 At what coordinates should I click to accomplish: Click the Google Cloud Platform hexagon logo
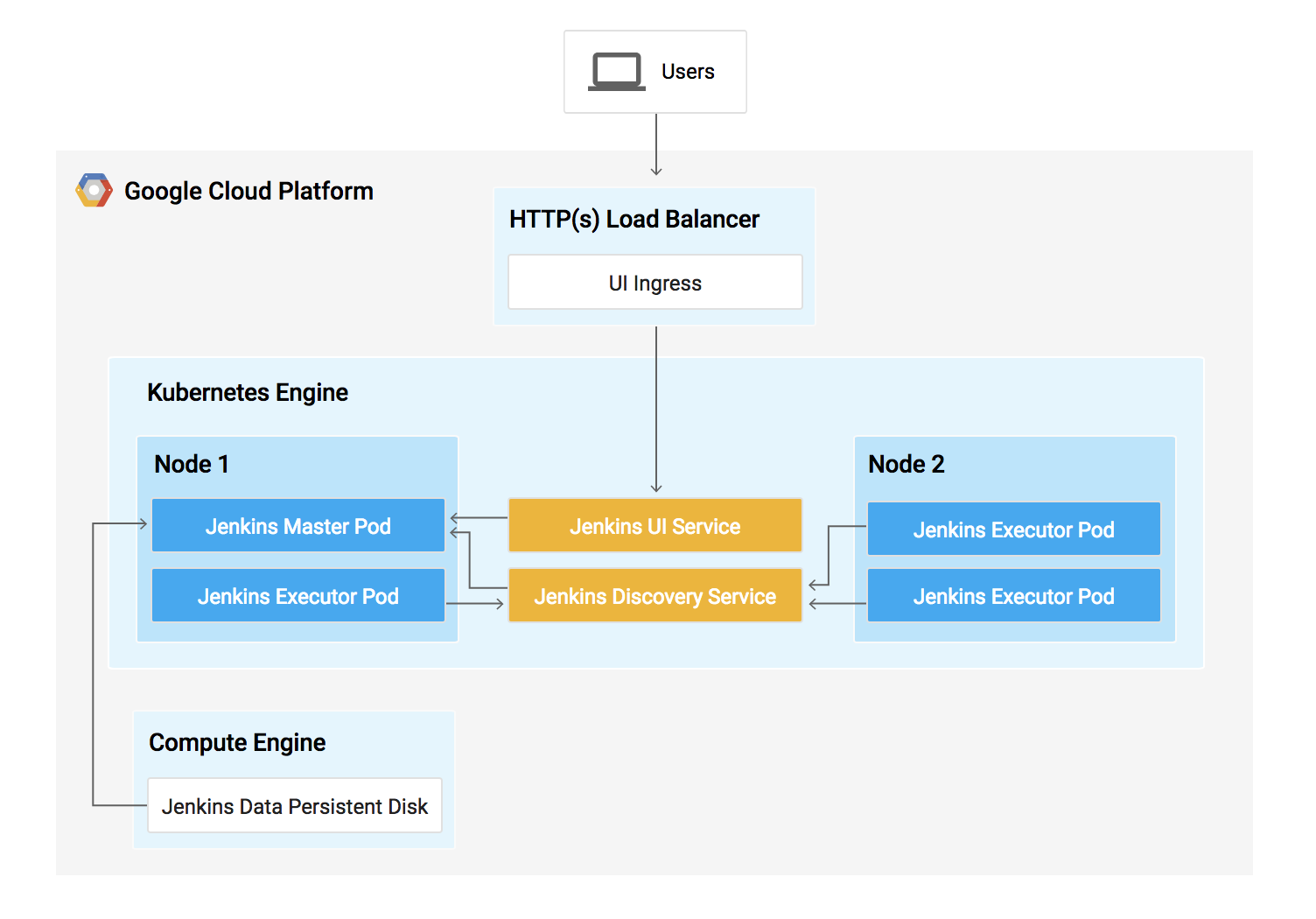click(94, 190)
